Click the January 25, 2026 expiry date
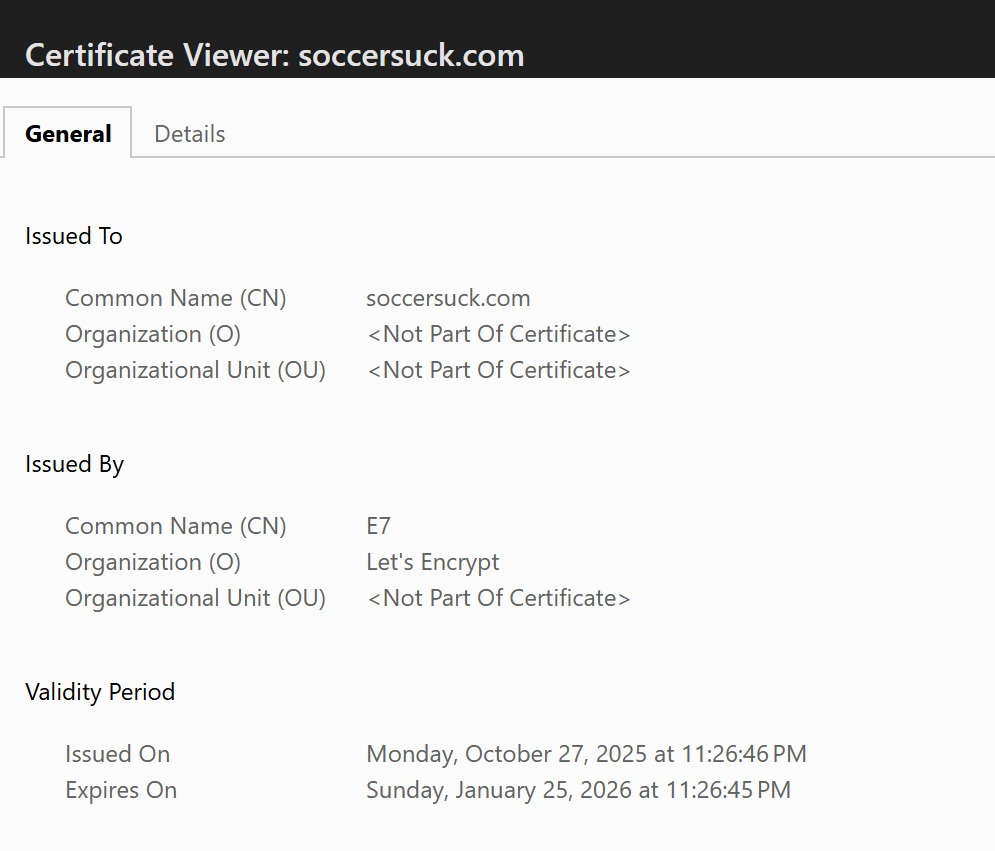The image size is (995, 851). pos(578,790)
